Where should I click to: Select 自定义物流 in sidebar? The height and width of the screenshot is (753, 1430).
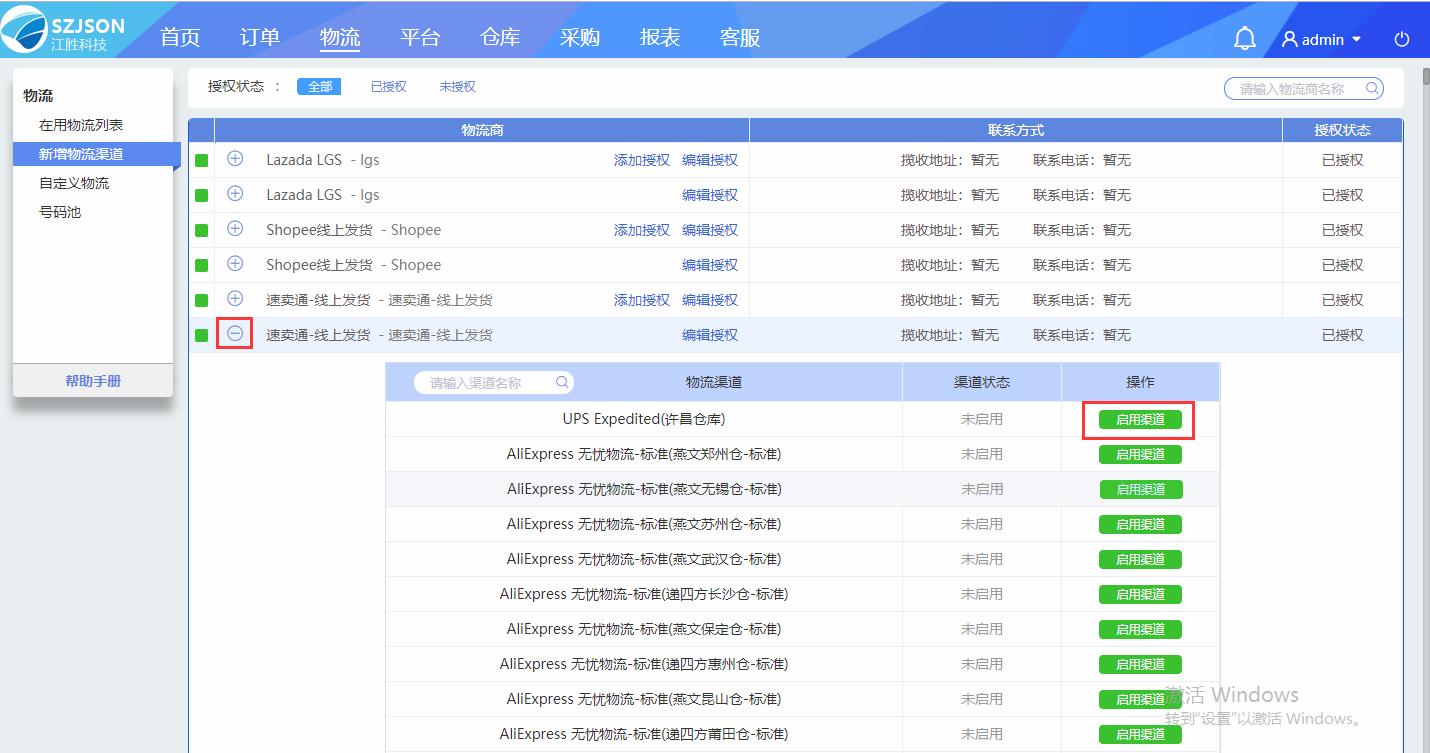74,184
